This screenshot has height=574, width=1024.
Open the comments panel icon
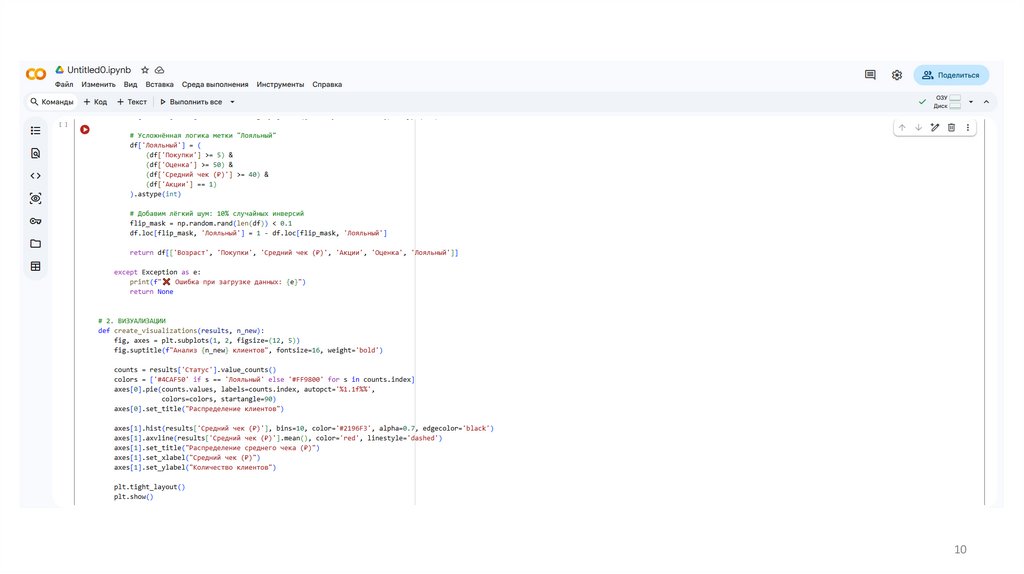tap(870, 75)
